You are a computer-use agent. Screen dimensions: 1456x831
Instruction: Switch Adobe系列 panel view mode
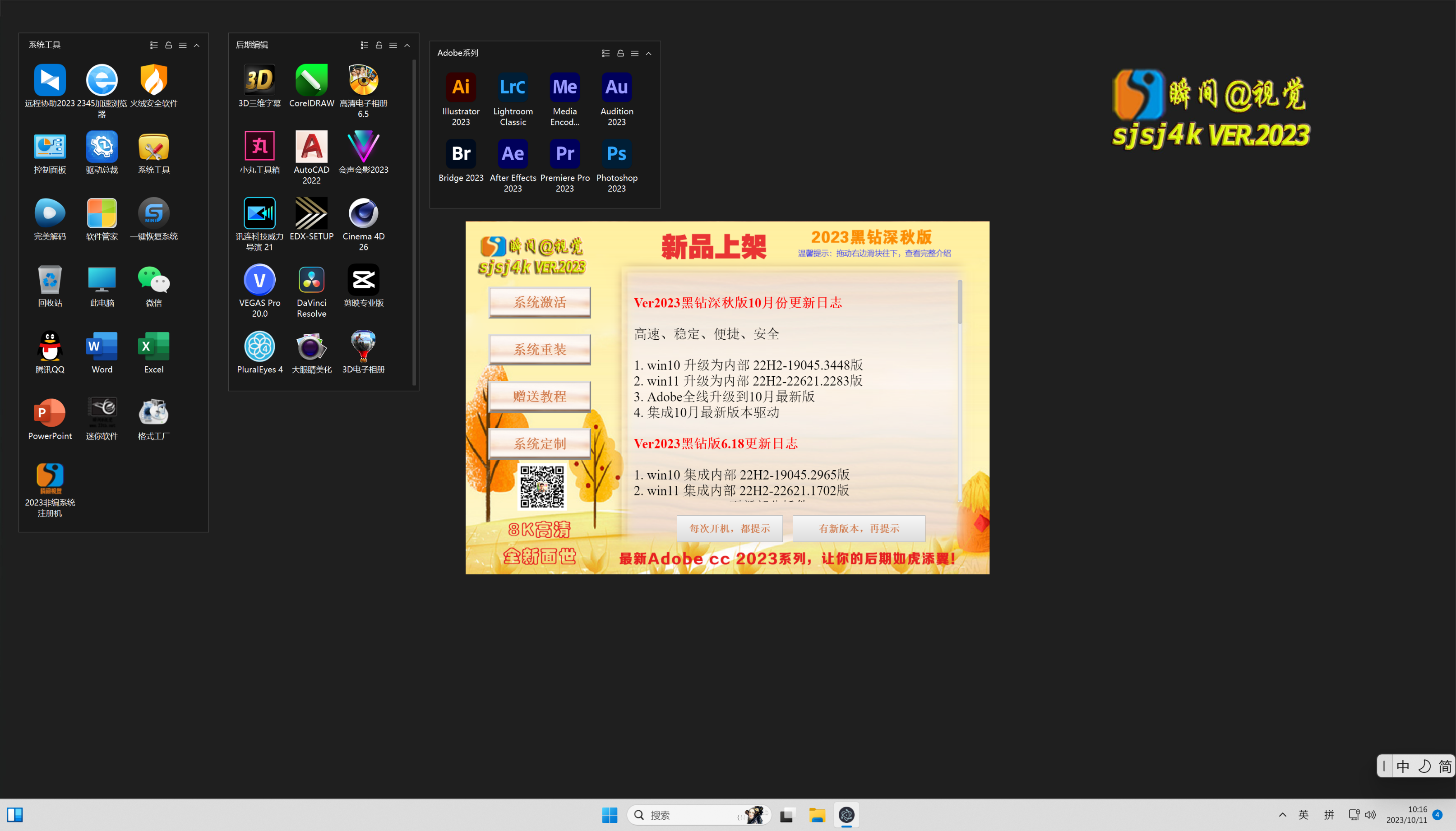[606, 53]
